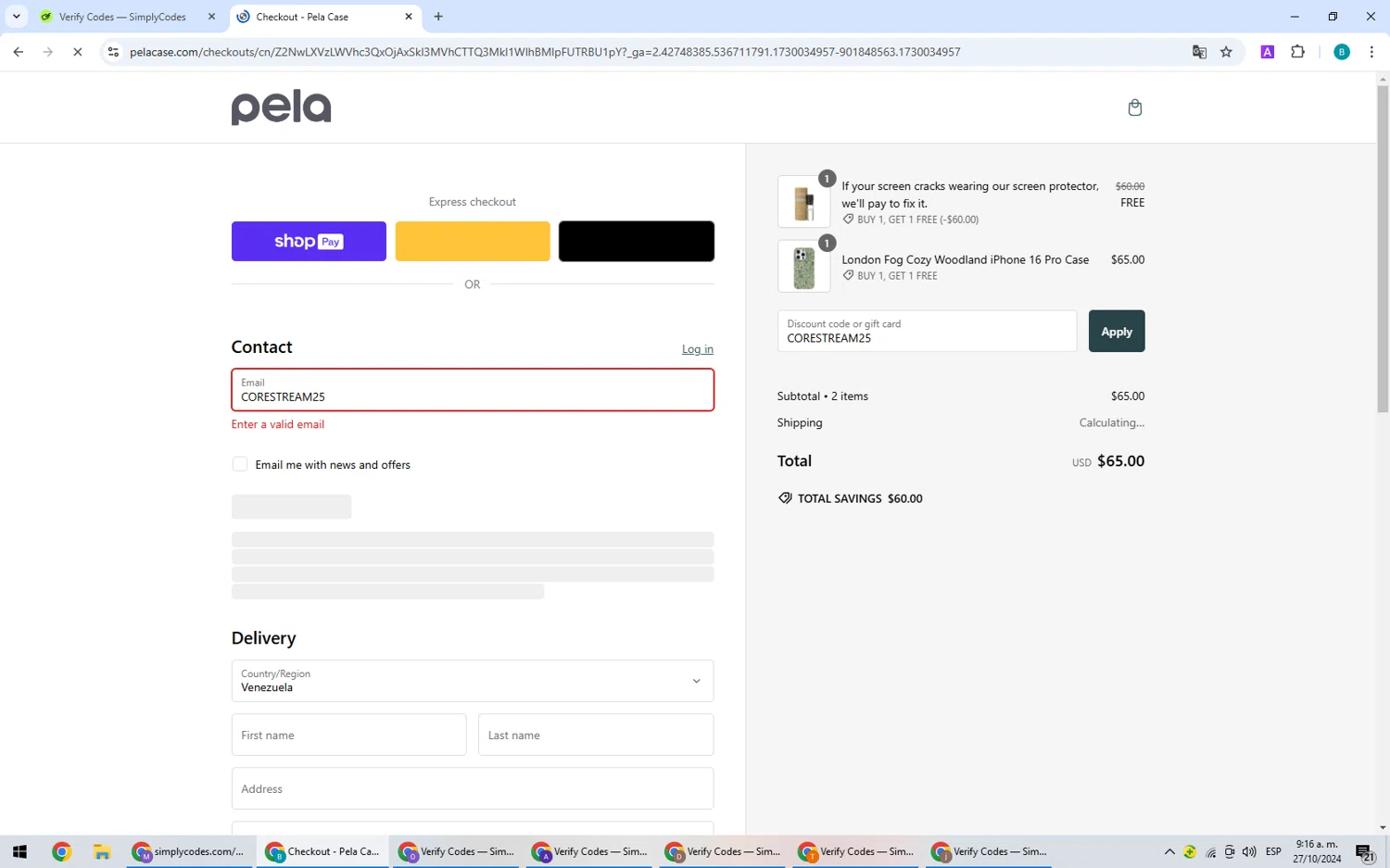
Task: Click the page vertical scrollbar
Action: 1383,250
